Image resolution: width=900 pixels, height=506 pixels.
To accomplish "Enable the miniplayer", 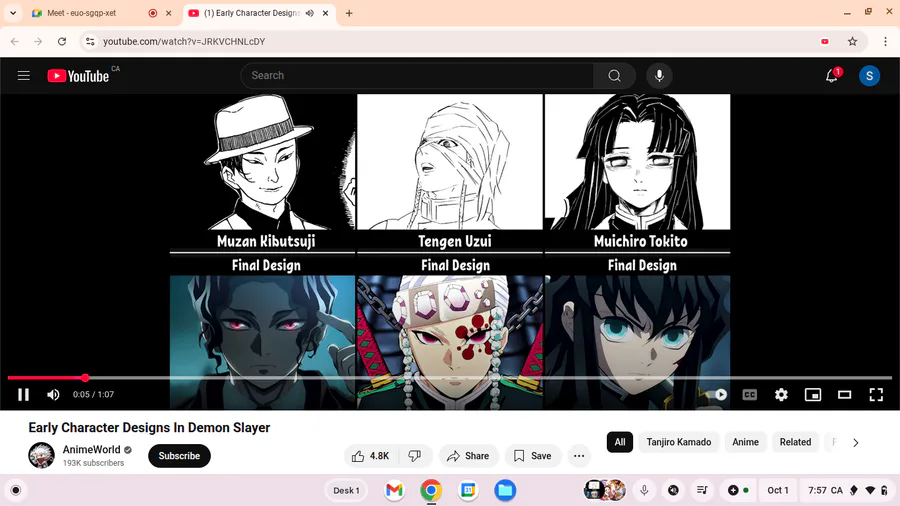I will (813, 395).
